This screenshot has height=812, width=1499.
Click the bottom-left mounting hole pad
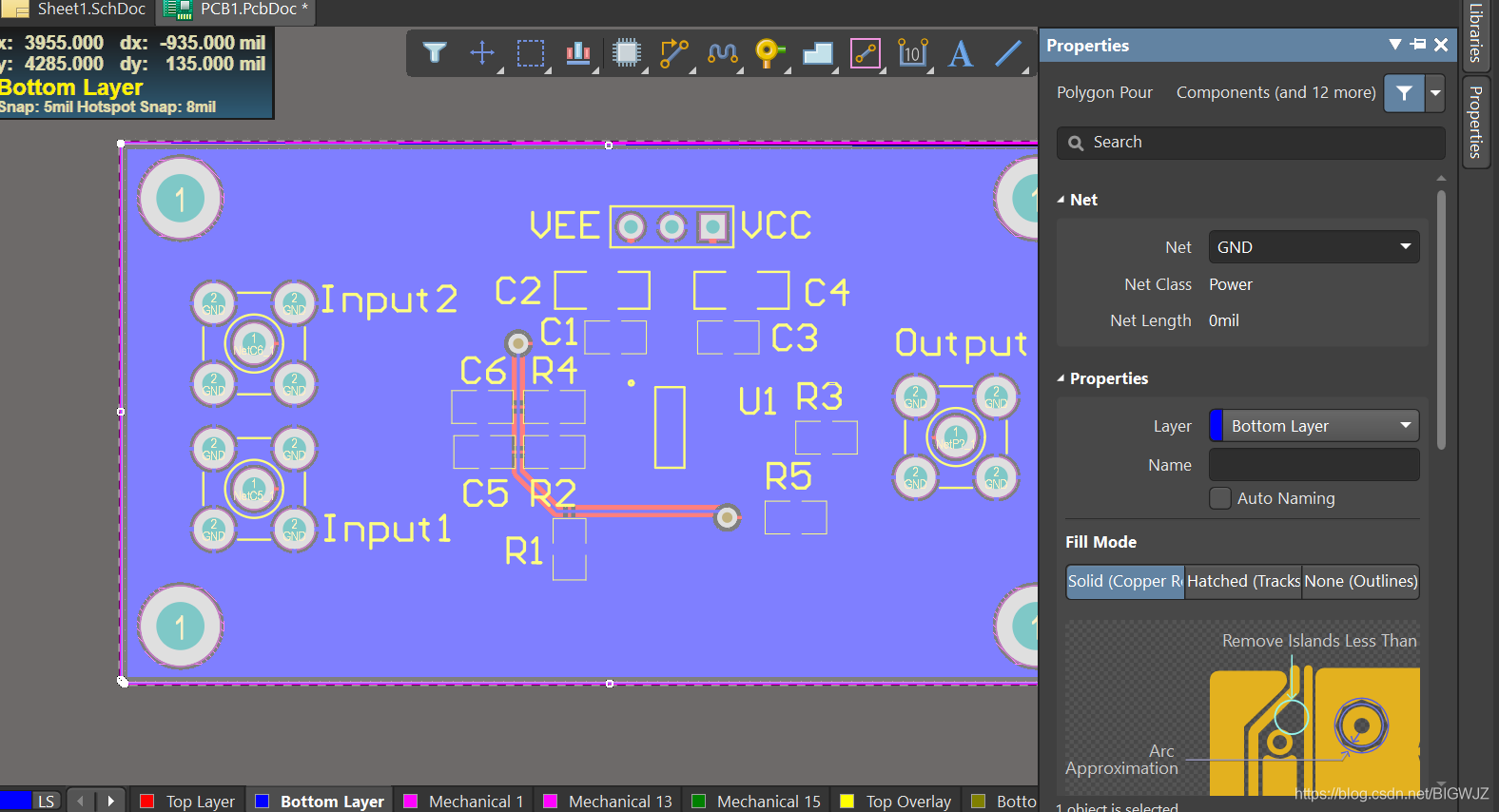(x=181, y=627)
